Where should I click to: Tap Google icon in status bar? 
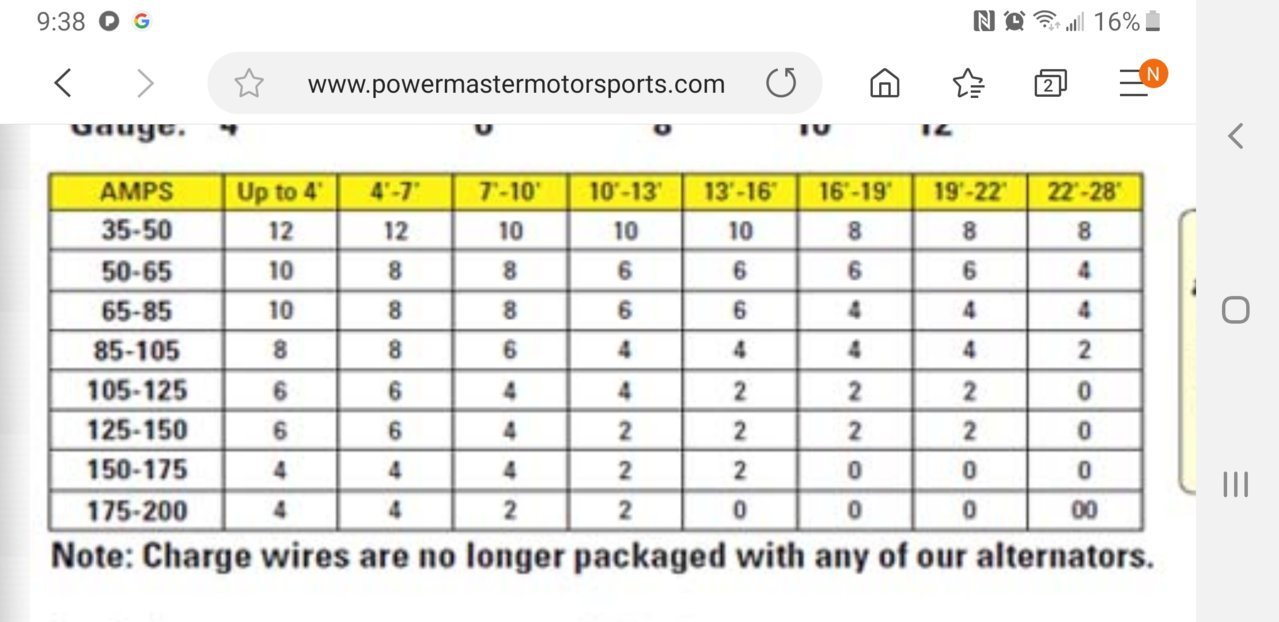142,21
